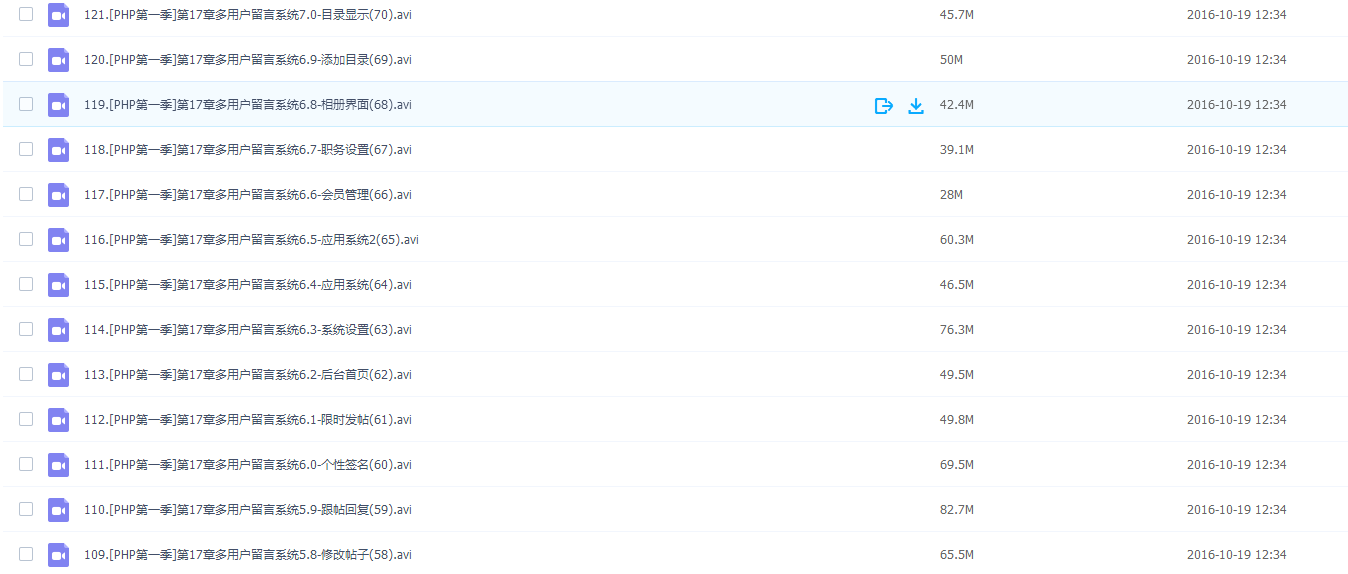Click video icon of file 112 限时发帖(61)
1348x574 pixels.
click(58, 420)
